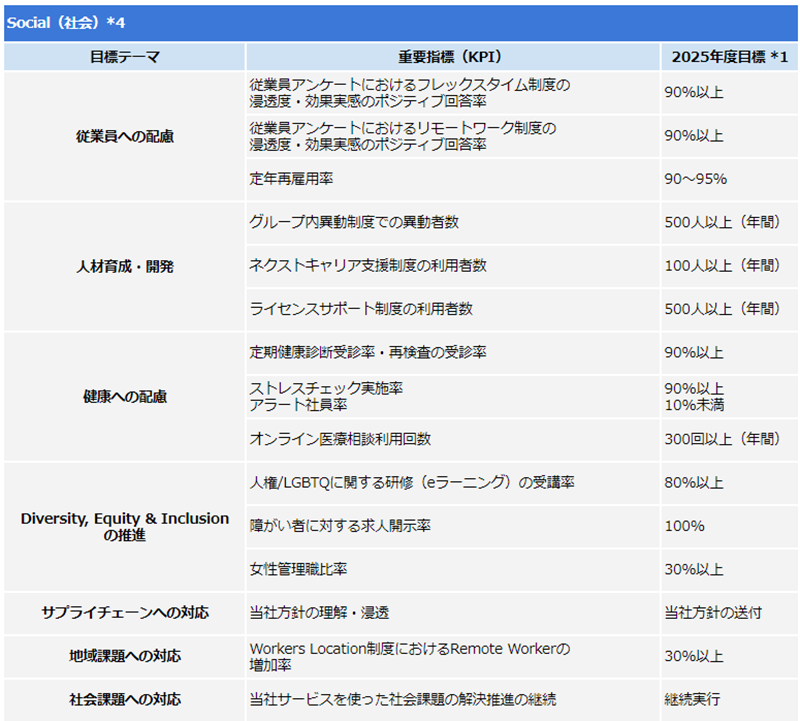
Task: Select the オンライン医療相談利用回数 KPI cell
Action: [340, 439]
